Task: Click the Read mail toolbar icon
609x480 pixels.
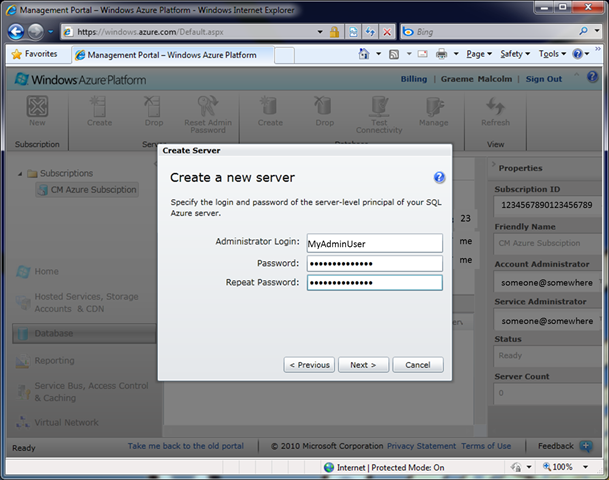Action: (423, 54)
